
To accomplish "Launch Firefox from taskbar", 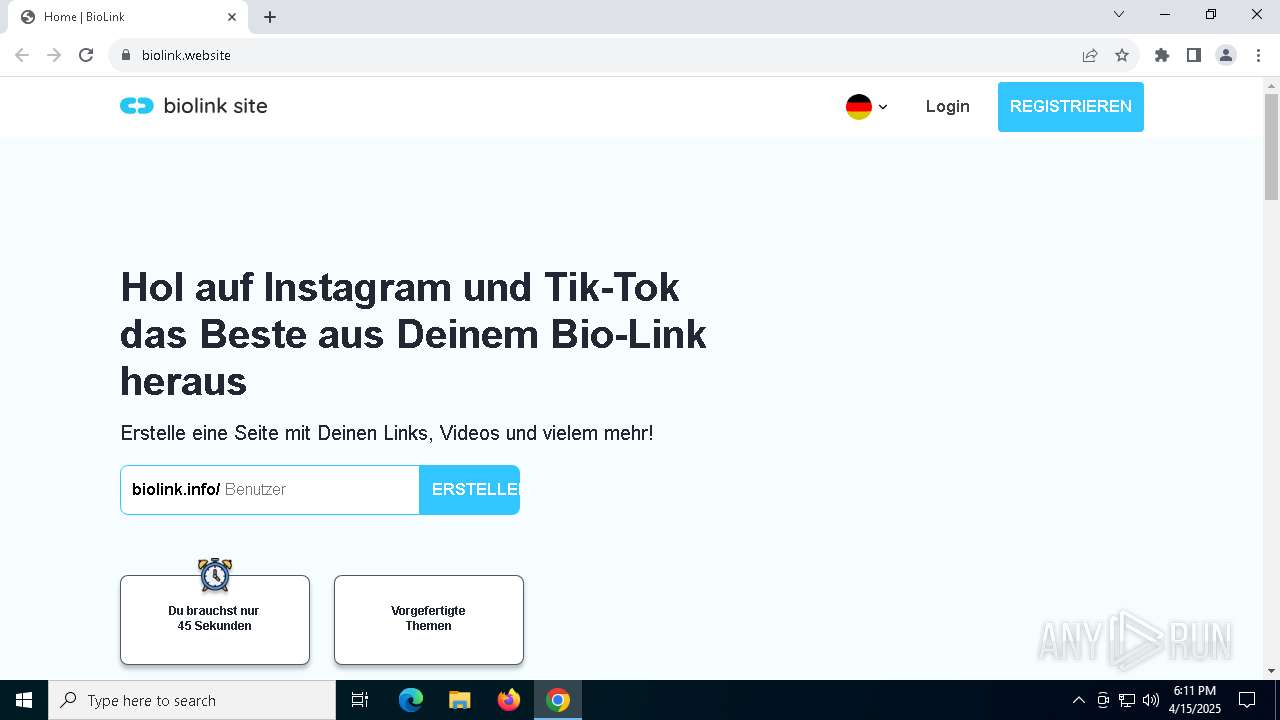I will pos(509,700).
